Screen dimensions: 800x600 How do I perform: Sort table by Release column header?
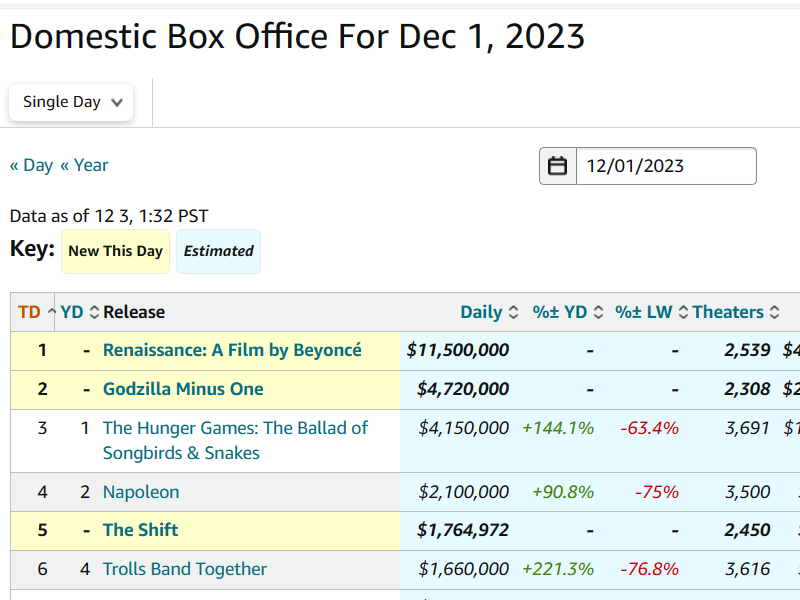click(x=134, y=312)
